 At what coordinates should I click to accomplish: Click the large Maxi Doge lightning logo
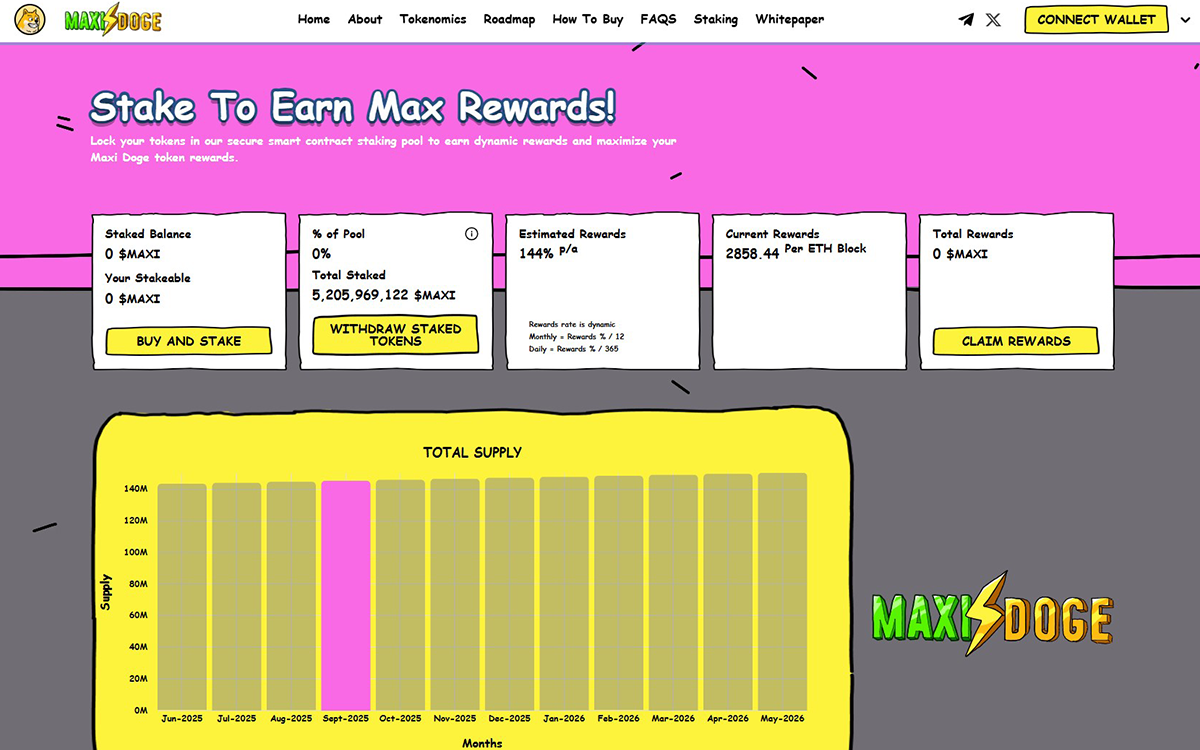[x=991, y=615]
